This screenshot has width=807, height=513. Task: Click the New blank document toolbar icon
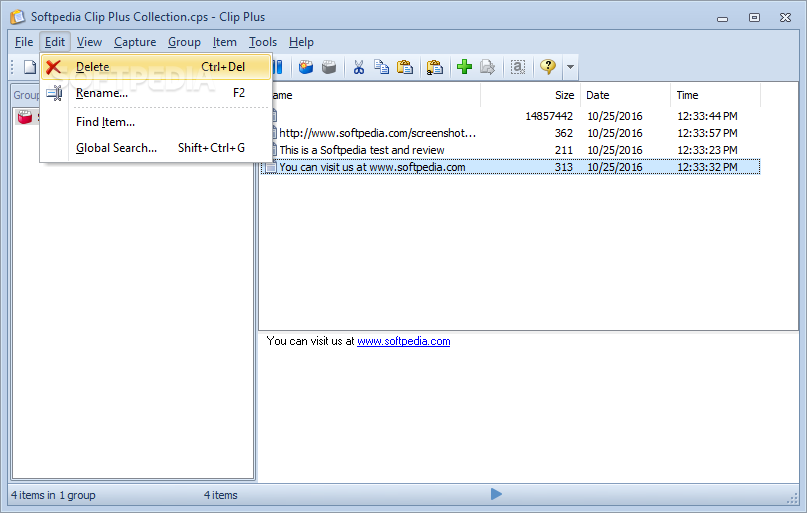coord(30,67)
